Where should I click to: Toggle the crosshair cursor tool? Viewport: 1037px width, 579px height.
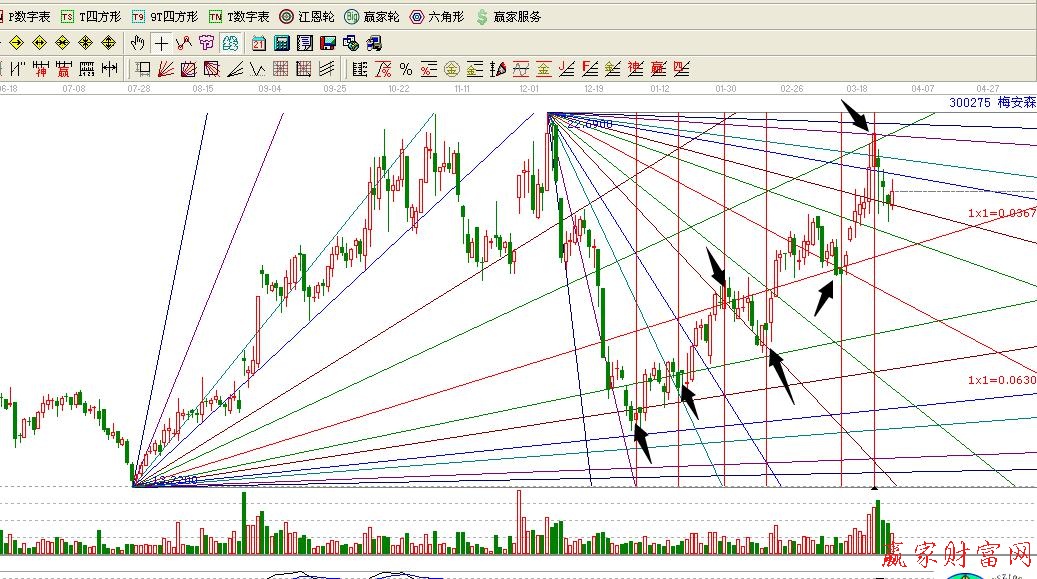(161, 43)
